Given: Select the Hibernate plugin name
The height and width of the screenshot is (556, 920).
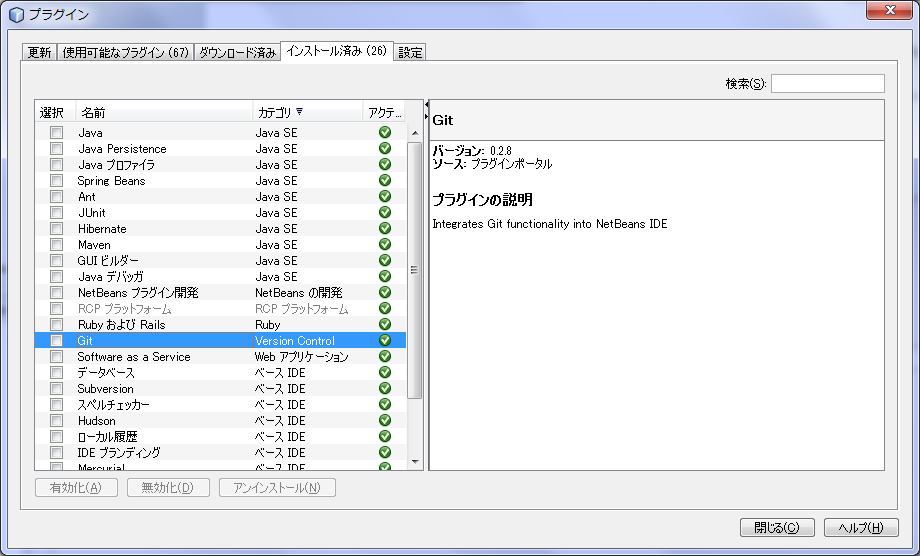Looking at the screenshot, I should [102, 229].
